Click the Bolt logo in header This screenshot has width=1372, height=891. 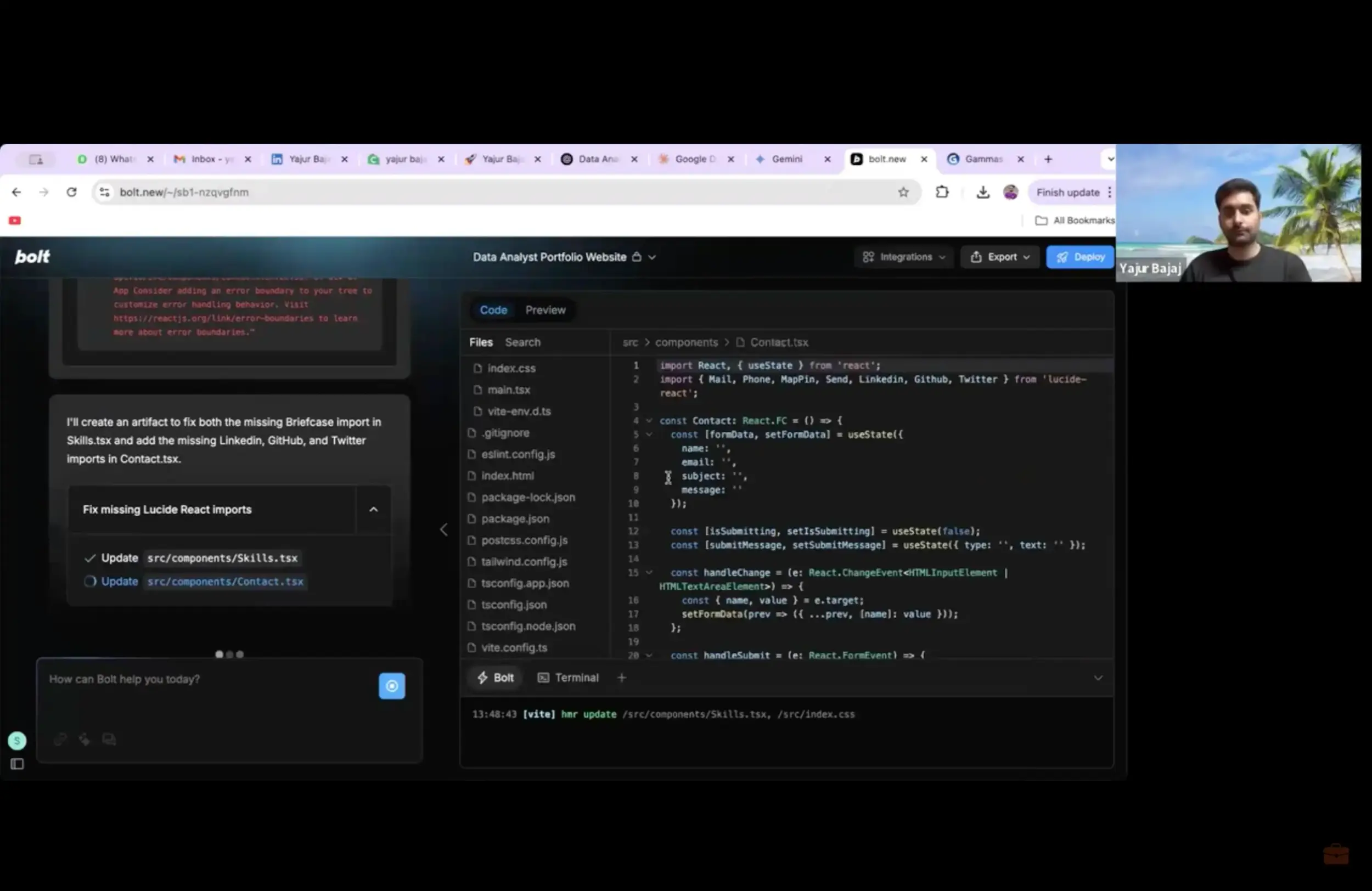[x=32, y=257]
